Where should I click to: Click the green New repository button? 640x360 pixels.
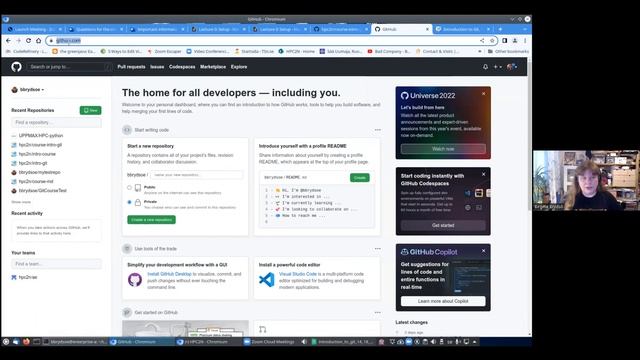click(91, 110)
